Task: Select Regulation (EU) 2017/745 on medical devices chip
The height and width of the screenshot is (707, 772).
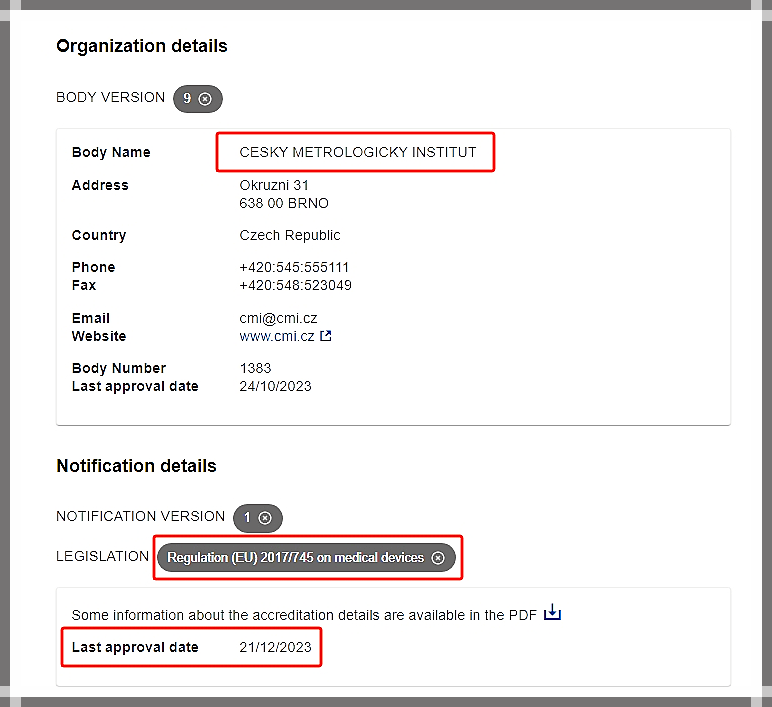Action: 306,558
